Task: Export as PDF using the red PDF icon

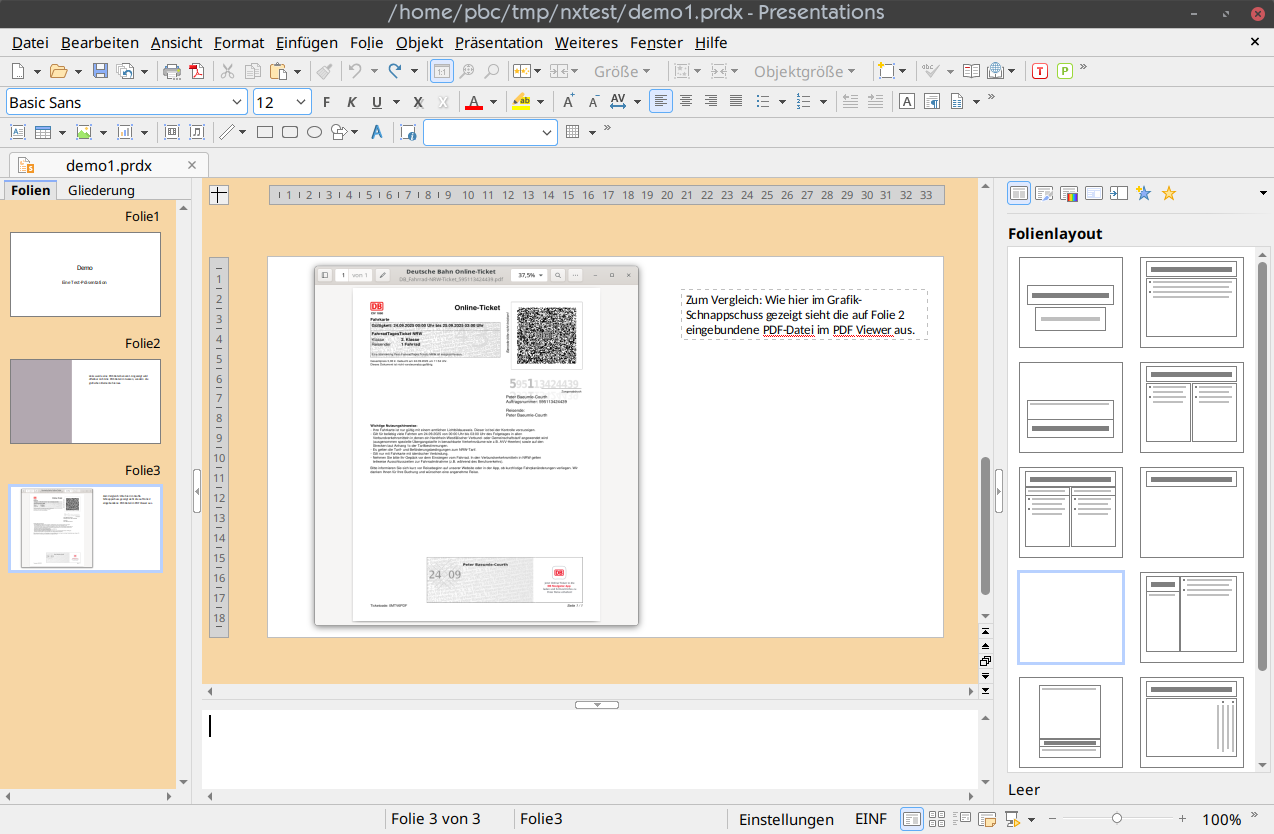Action: click(196, 71)
